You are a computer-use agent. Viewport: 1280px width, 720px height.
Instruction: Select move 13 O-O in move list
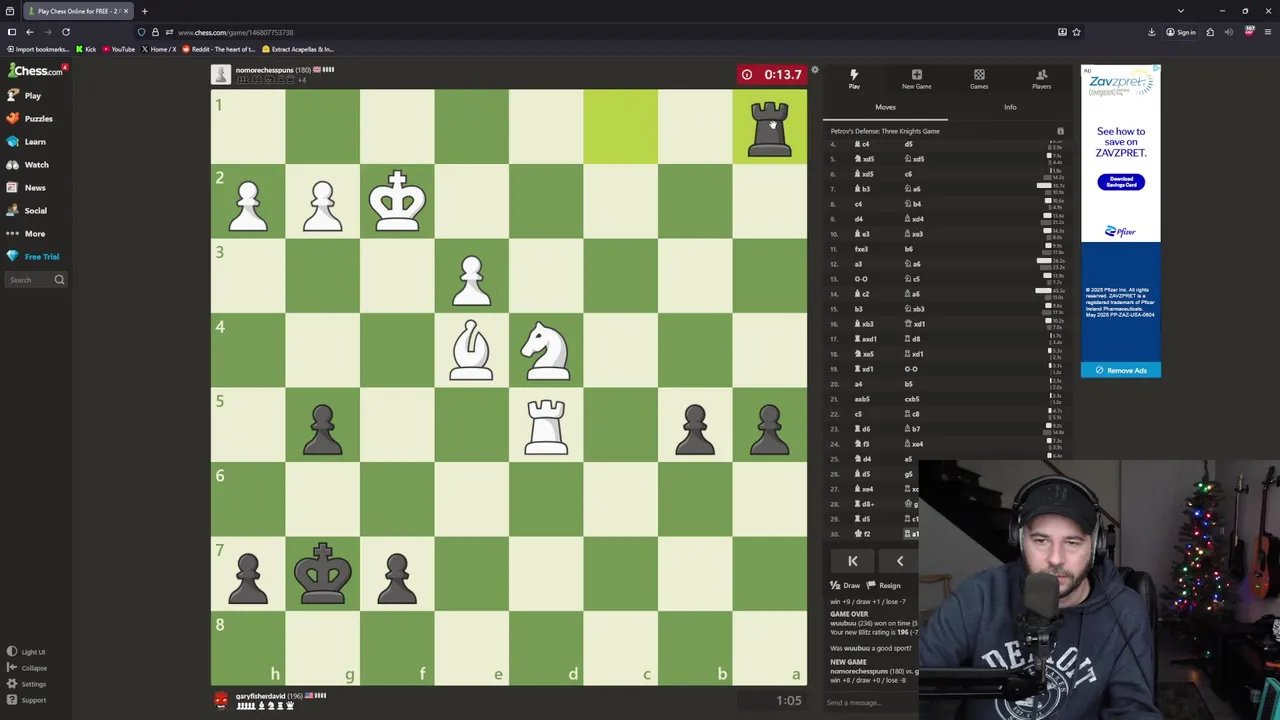tap(861, 279)
